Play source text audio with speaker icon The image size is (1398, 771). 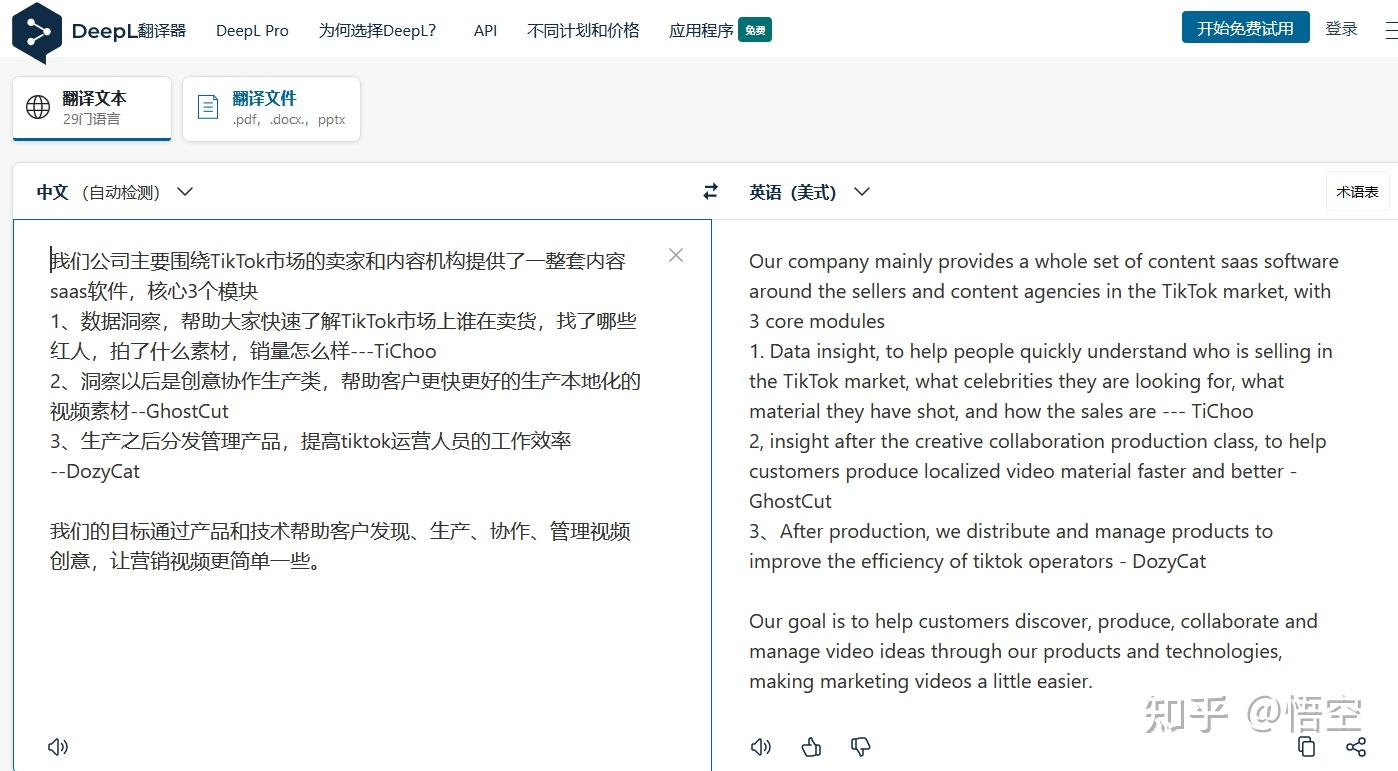point(57,746)
